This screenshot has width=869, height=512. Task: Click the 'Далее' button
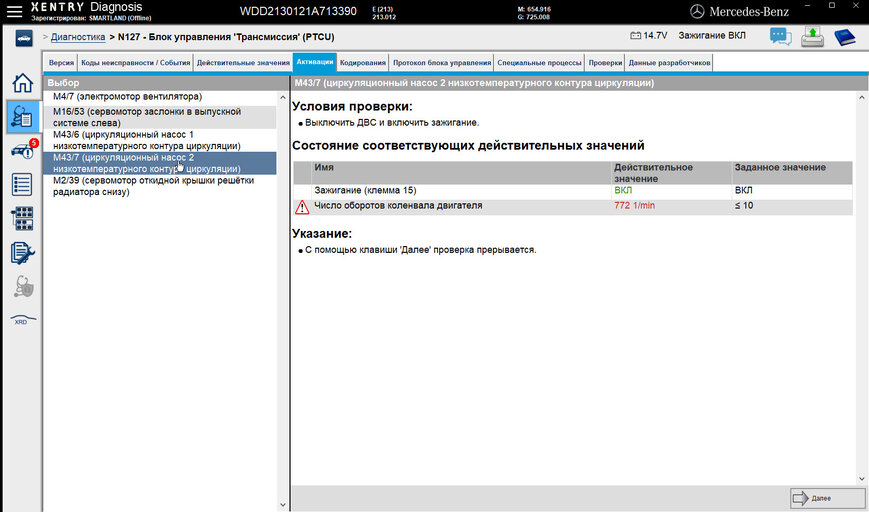(x=827, y=498)
